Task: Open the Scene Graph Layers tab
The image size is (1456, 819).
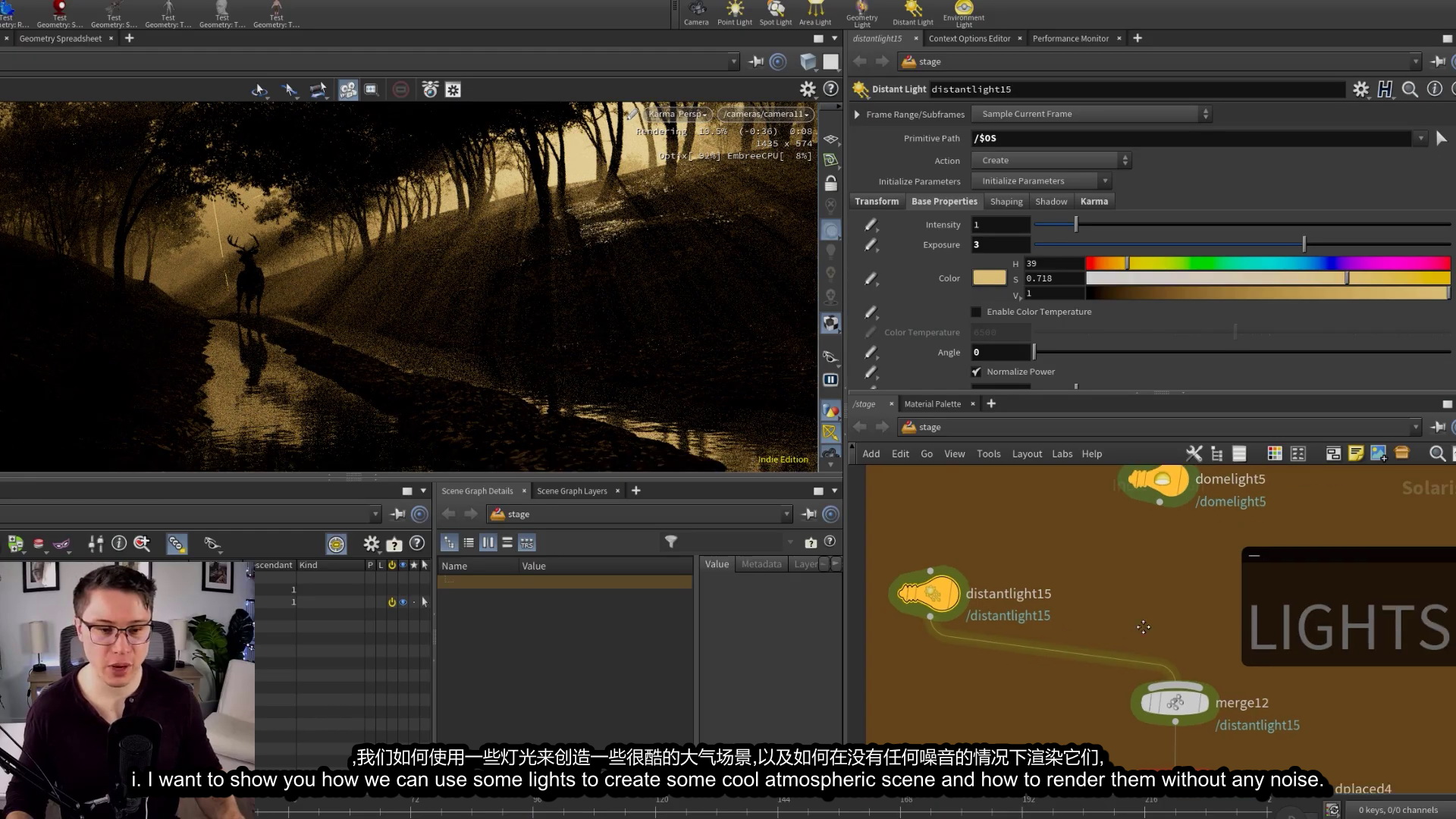Action: tap(572, 491)
